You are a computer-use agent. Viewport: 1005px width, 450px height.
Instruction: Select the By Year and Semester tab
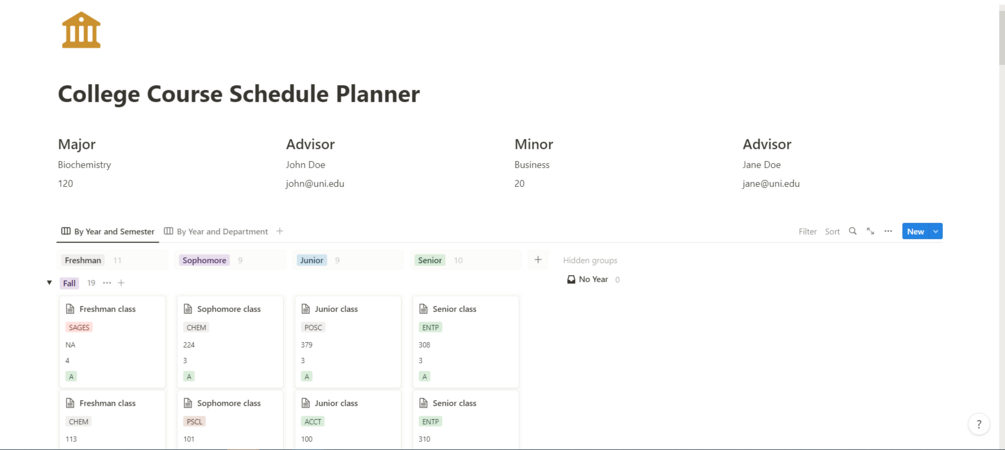coord(108,231)
